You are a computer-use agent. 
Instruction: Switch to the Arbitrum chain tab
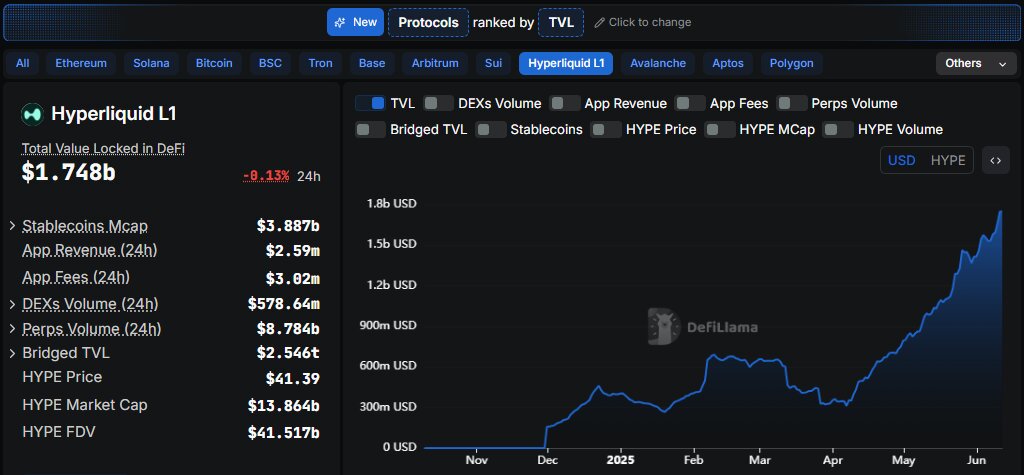435,63
